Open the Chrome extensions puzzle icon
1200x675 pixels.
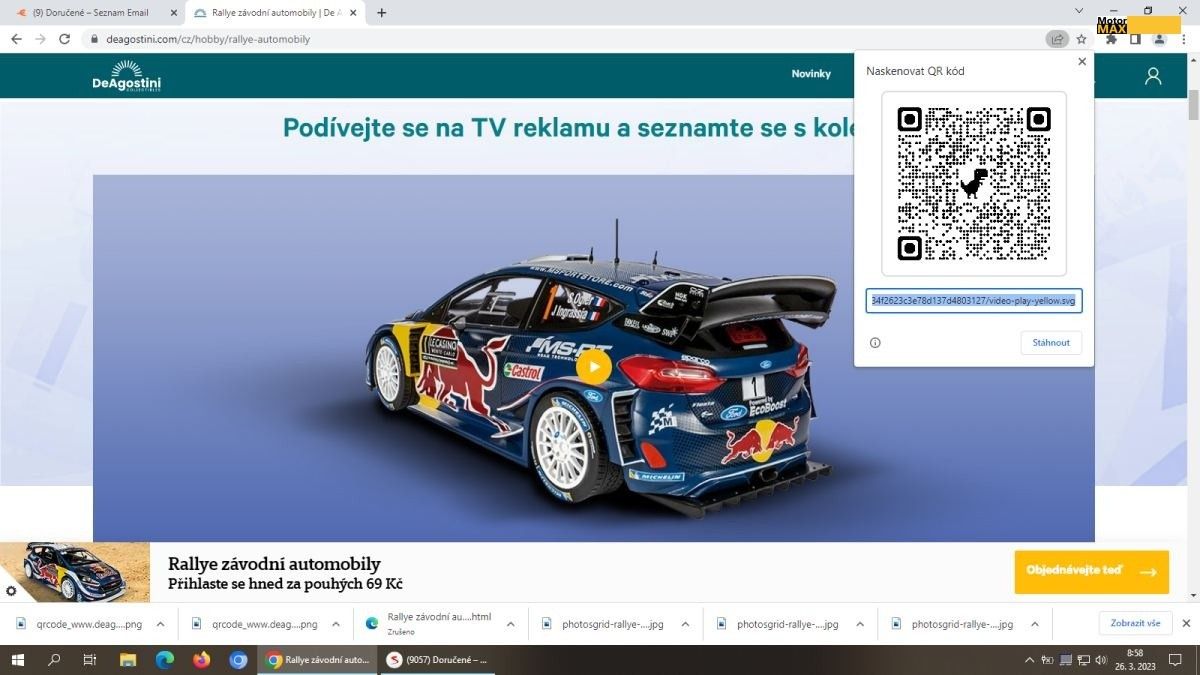(1110, 39)
